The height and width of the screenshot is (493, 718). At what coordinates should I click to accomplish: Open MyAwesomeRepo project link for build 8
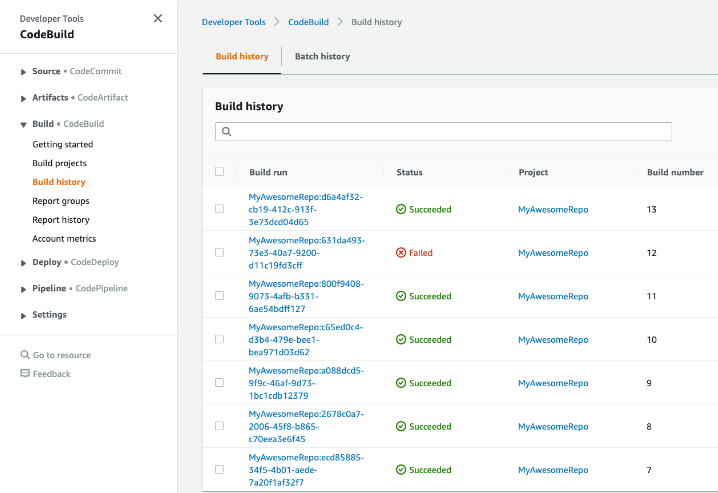coord(553,426)
